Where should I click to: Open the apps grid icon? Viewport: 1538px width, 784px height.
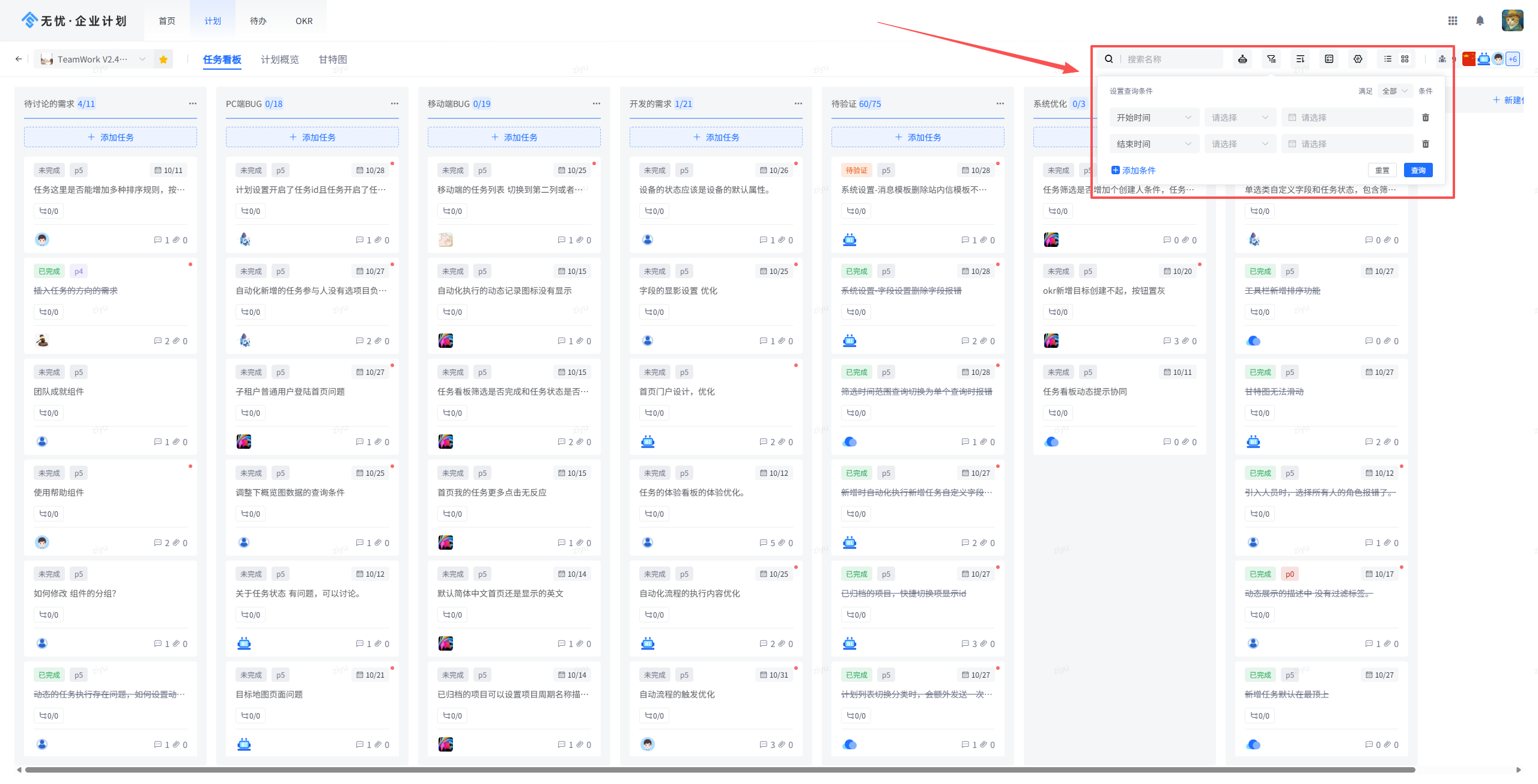1453,21
